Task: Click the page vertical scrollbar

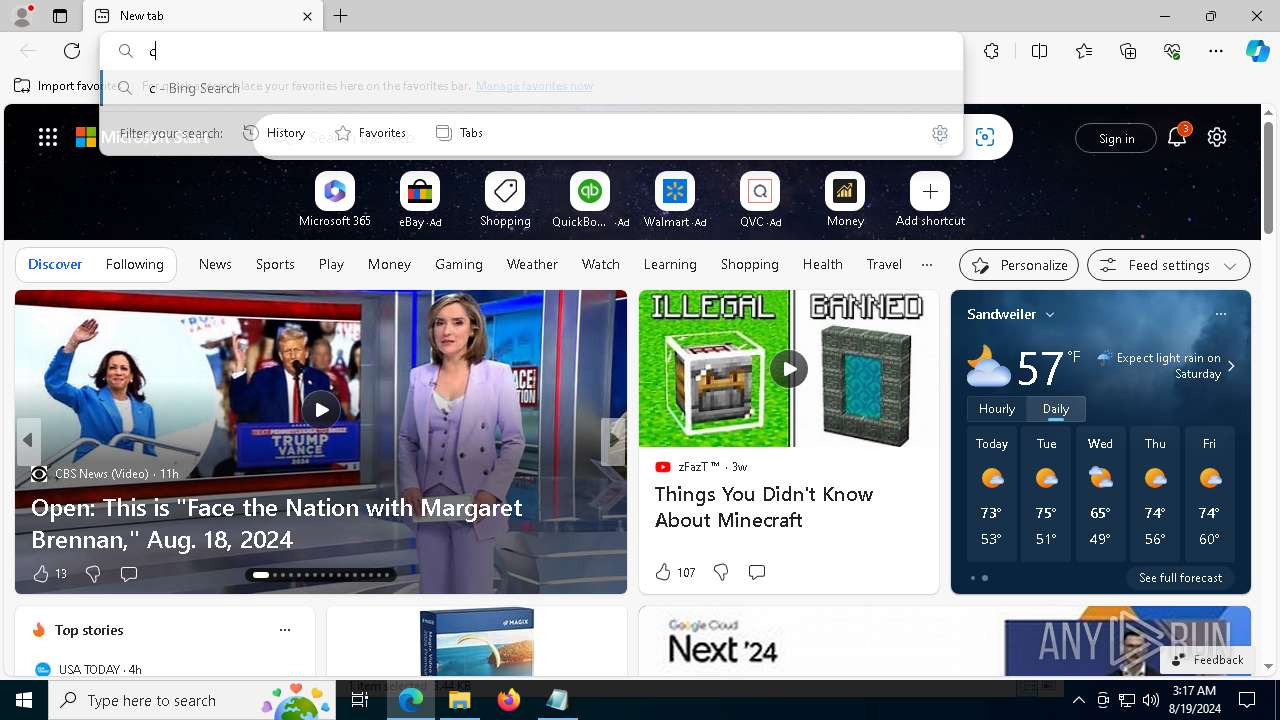Action: [x=1269, y=180]
